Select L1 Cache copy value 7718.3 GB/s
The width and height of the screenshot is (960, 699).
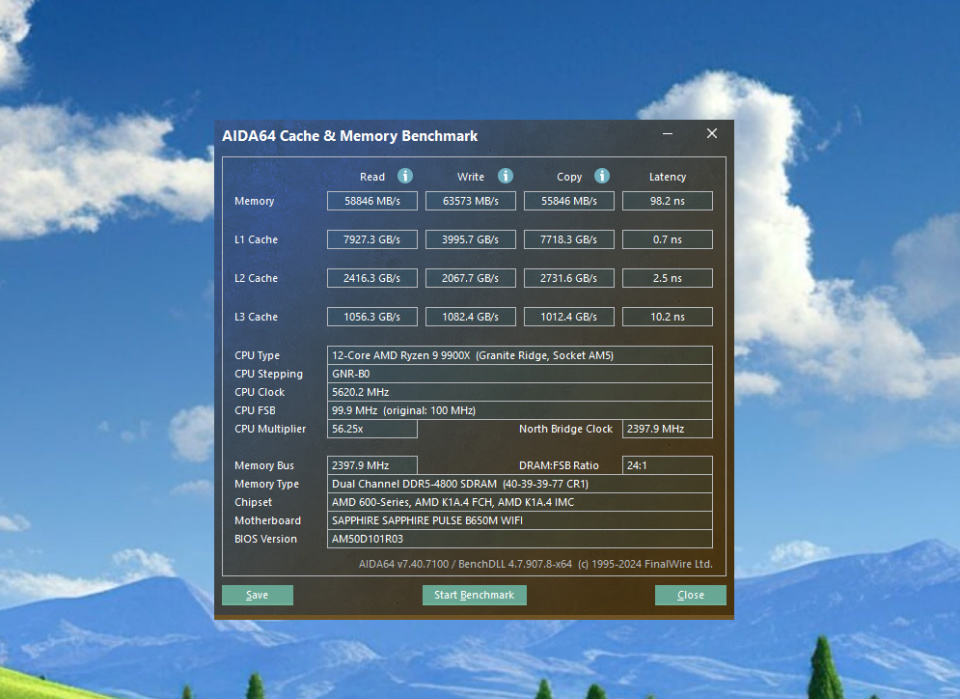click(x=569, y=239)
